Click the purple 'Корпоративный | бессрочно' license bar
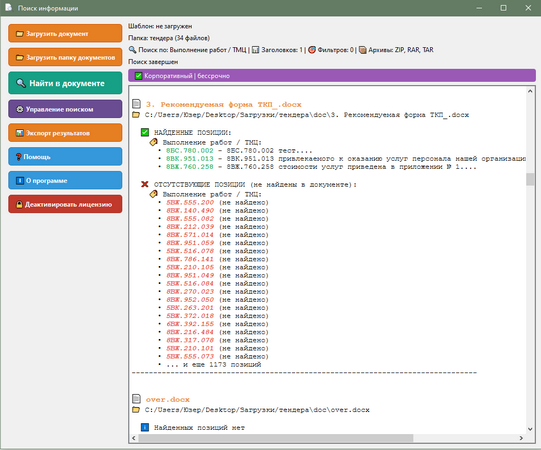The image size is (541, 450). click(332, 76)
